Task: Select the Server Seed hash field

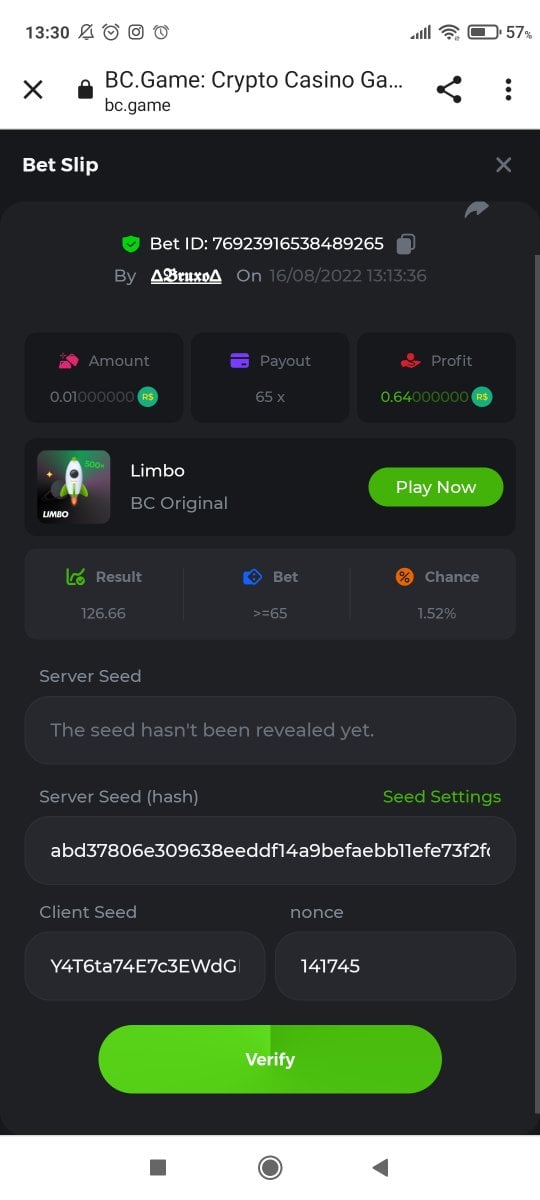Action: pyautogui.click(x=270, y=850)
